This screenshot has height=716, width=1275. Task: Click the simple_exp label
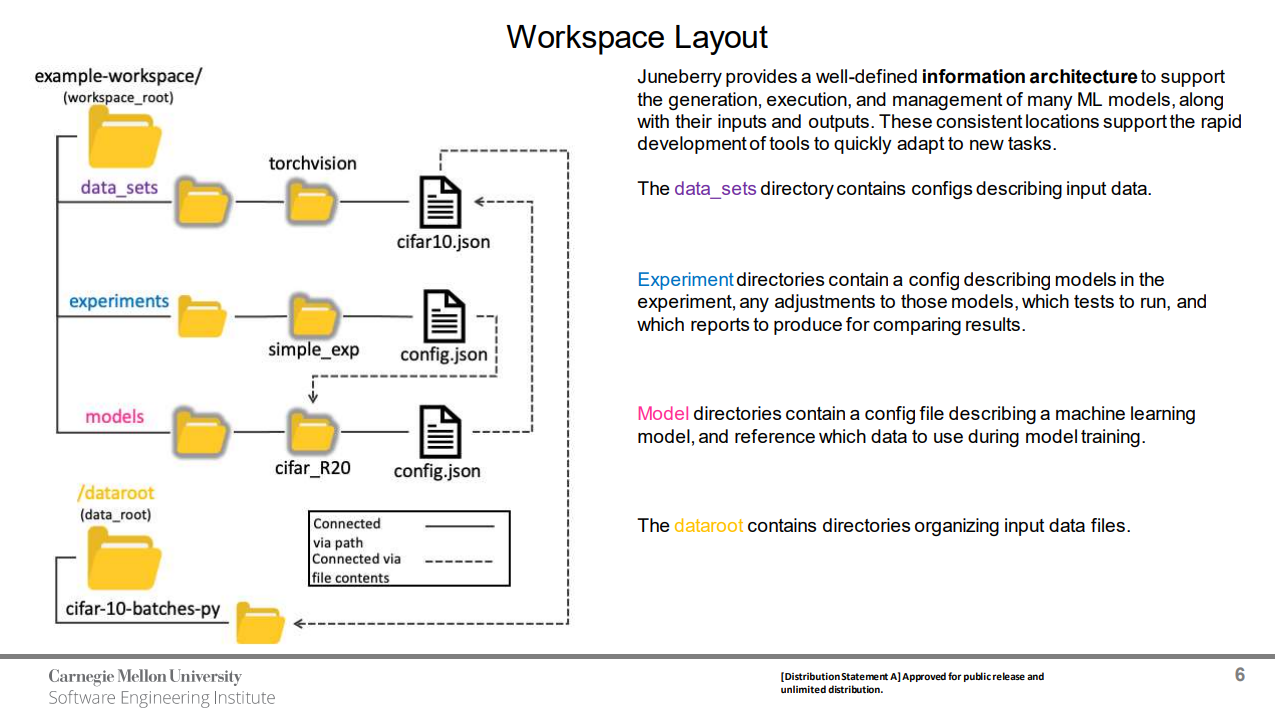(313, 350)
